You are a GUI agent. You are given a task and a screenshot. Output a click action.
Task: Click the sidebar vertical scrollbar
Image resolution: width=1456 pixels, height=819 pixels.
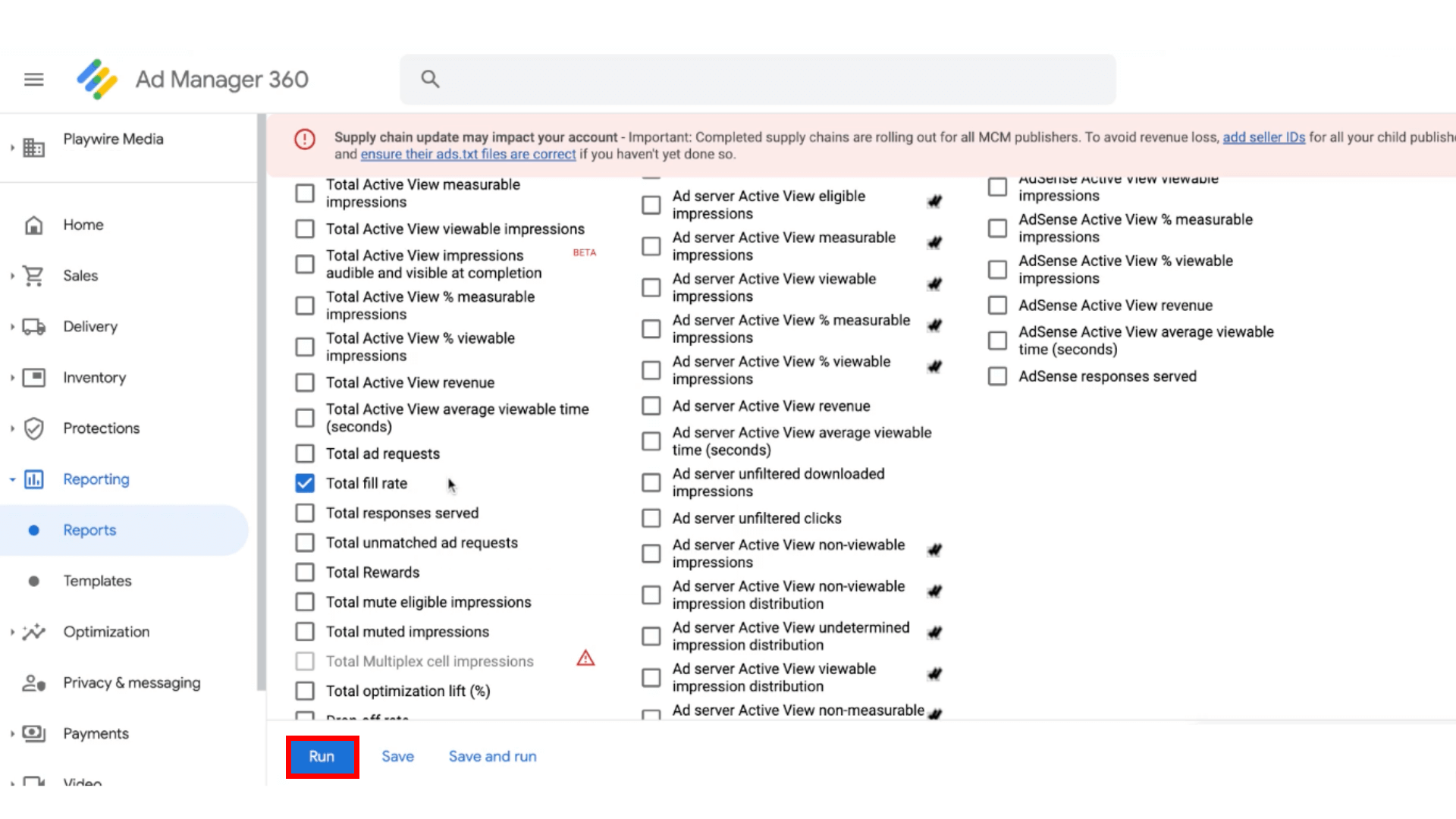(x=261, y=402)
